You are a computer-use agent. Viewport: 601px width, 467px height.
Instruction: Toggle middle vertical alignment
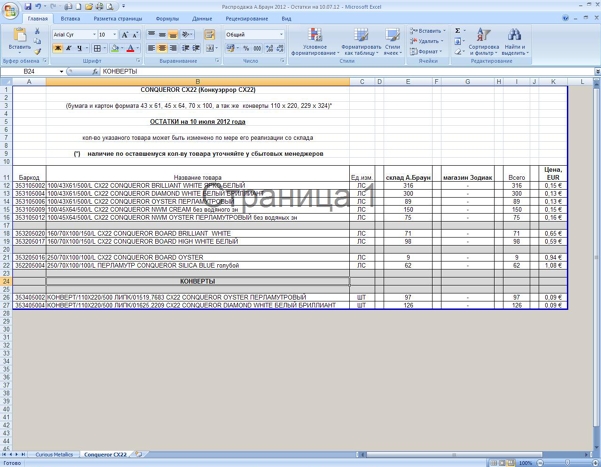[x=162, y=35]
